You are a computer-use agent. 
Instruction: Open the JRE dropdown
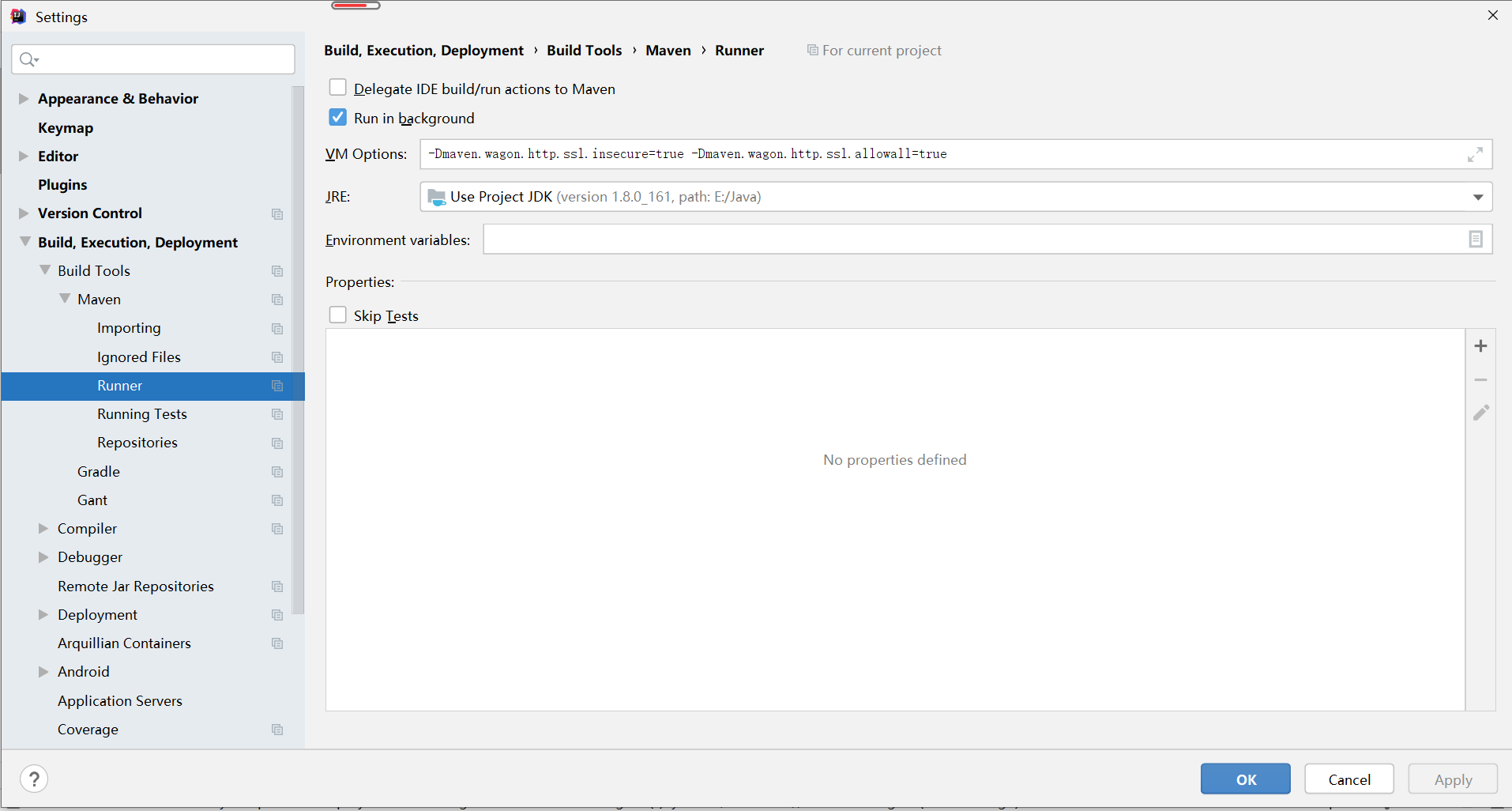(1477, 197)
